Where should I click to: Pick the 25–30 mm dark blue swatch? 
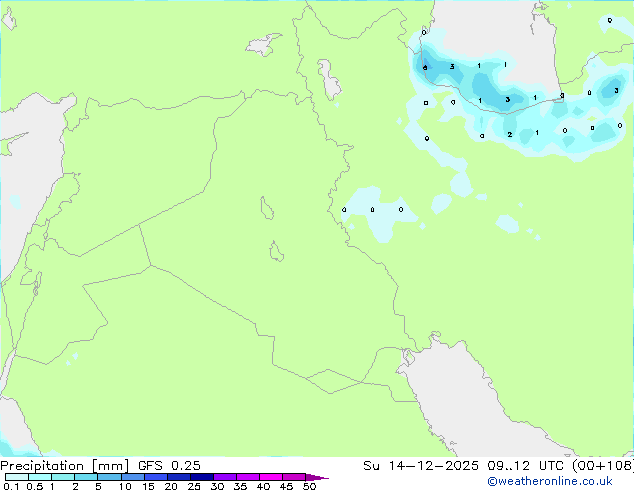[x=202, y=477]
